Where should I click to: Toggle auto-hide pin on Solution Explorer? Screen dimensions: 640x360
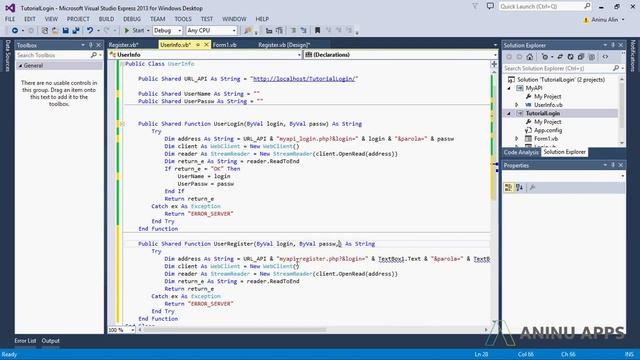click(x=613, y=45)
